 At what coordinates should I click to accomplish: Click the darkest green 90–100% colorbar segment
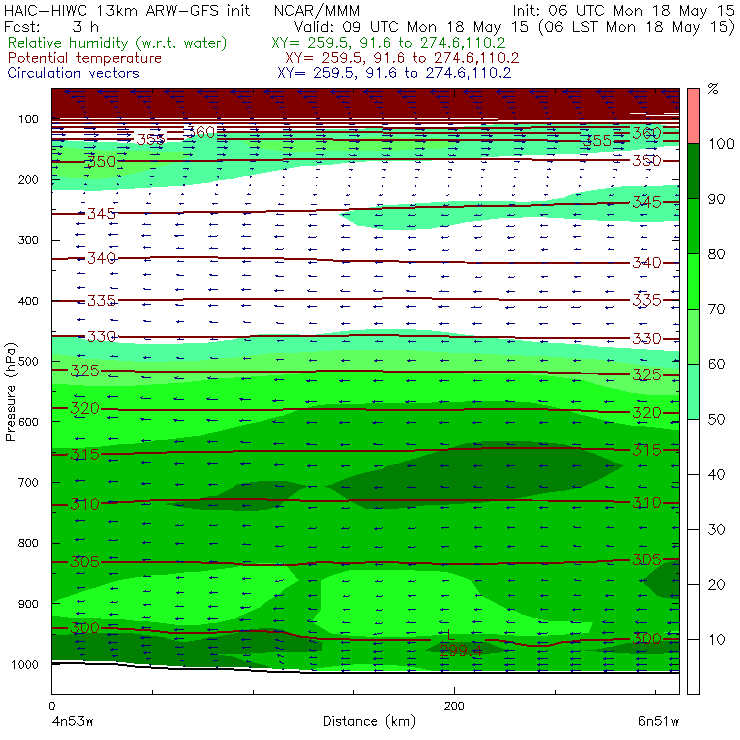[x=693, y=171]
